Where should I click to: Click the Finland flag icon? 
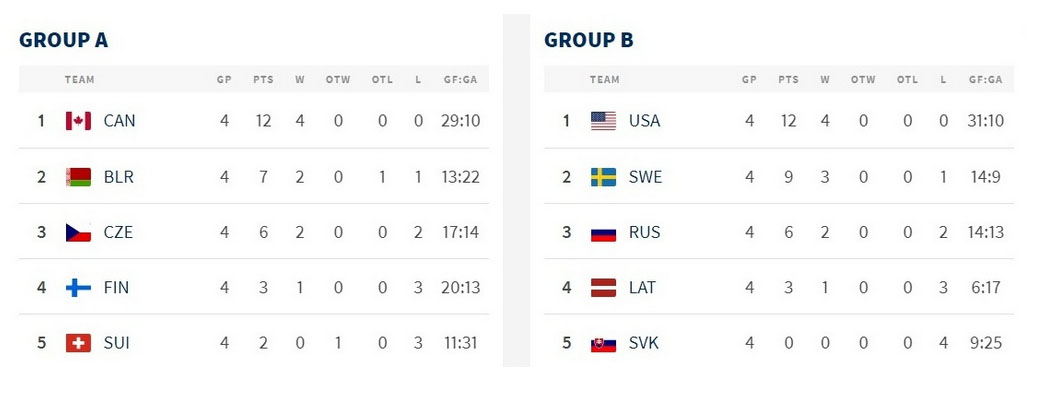click(x=78, y=288)
